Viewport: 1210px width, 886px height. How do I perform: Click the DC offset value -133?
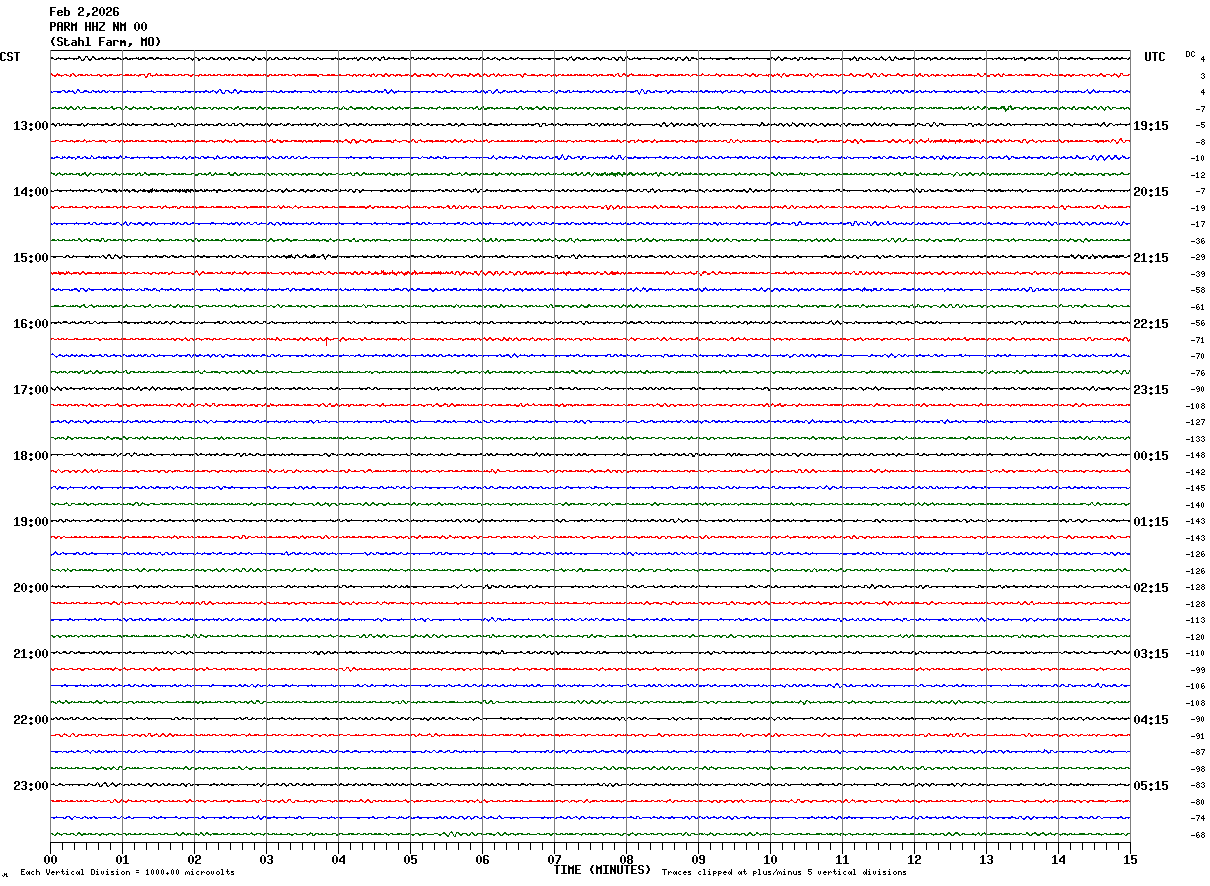tap(1195, 439)
